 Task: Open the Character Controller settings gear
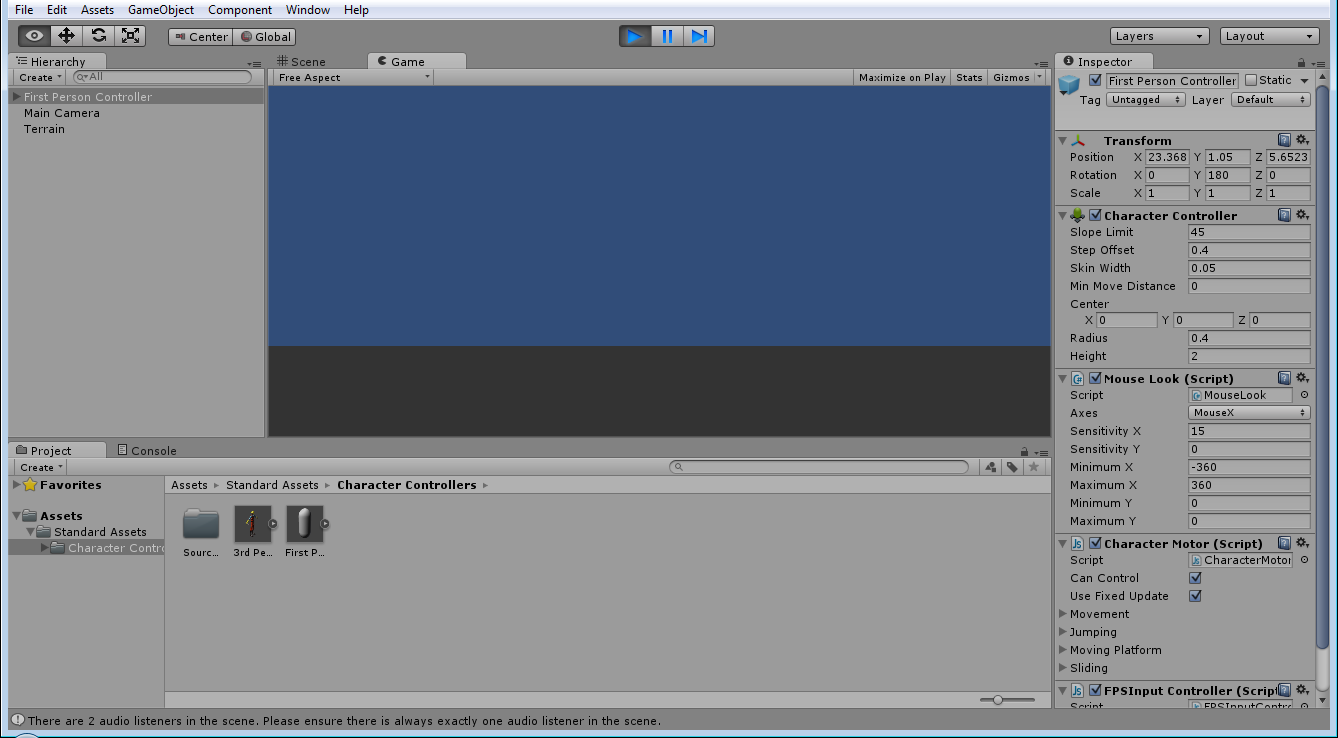[x=1301, y=214]
